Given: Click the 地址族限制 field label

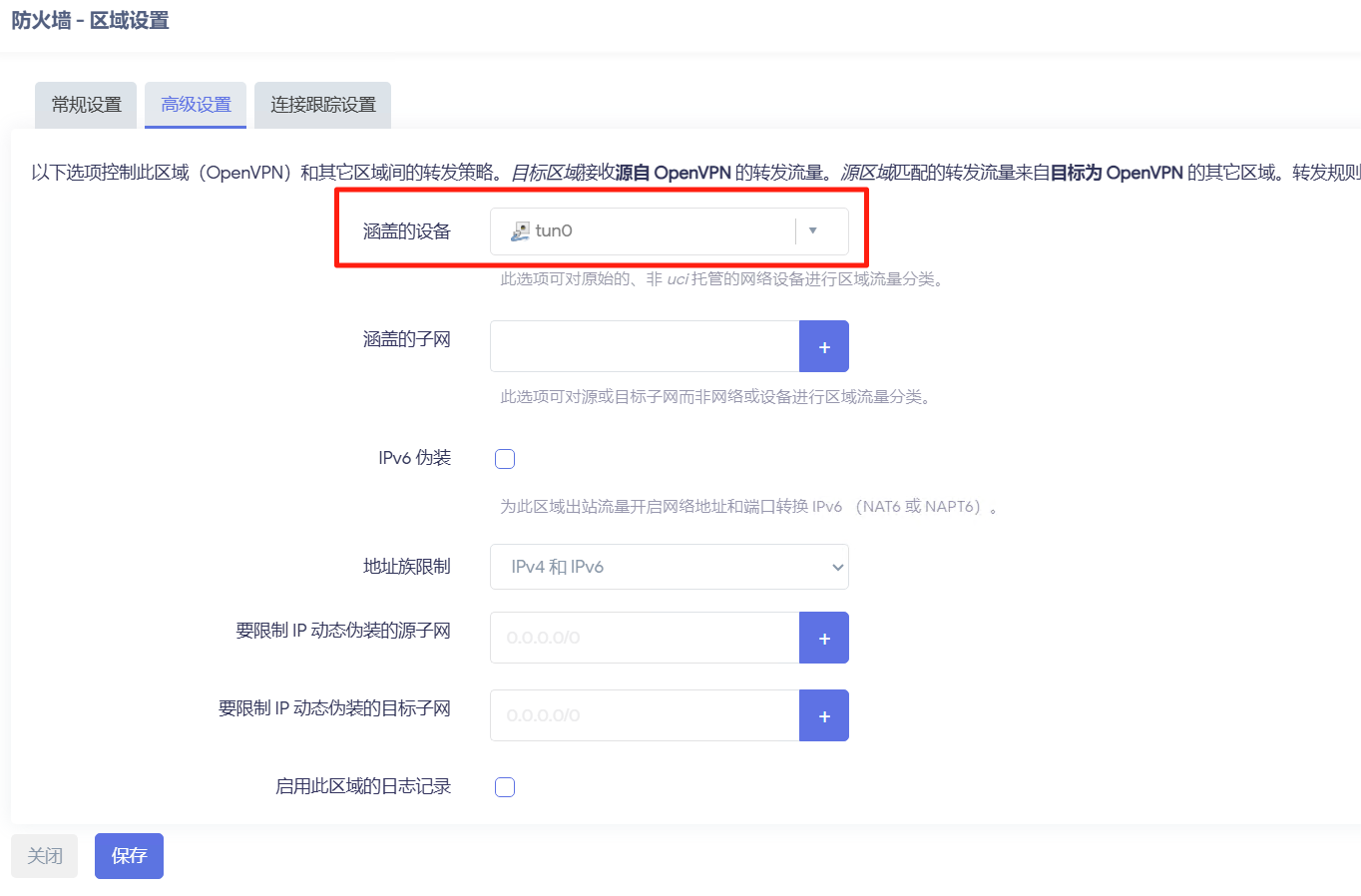Looking at the screenshot, I should coord(406,567).
